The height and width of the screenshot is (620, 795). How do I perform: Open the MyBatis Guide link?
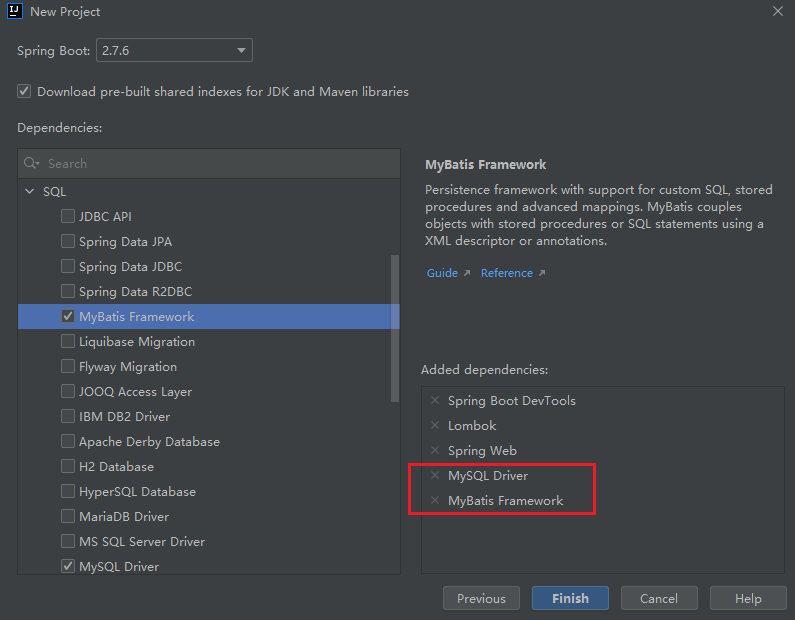coord(442,273)
